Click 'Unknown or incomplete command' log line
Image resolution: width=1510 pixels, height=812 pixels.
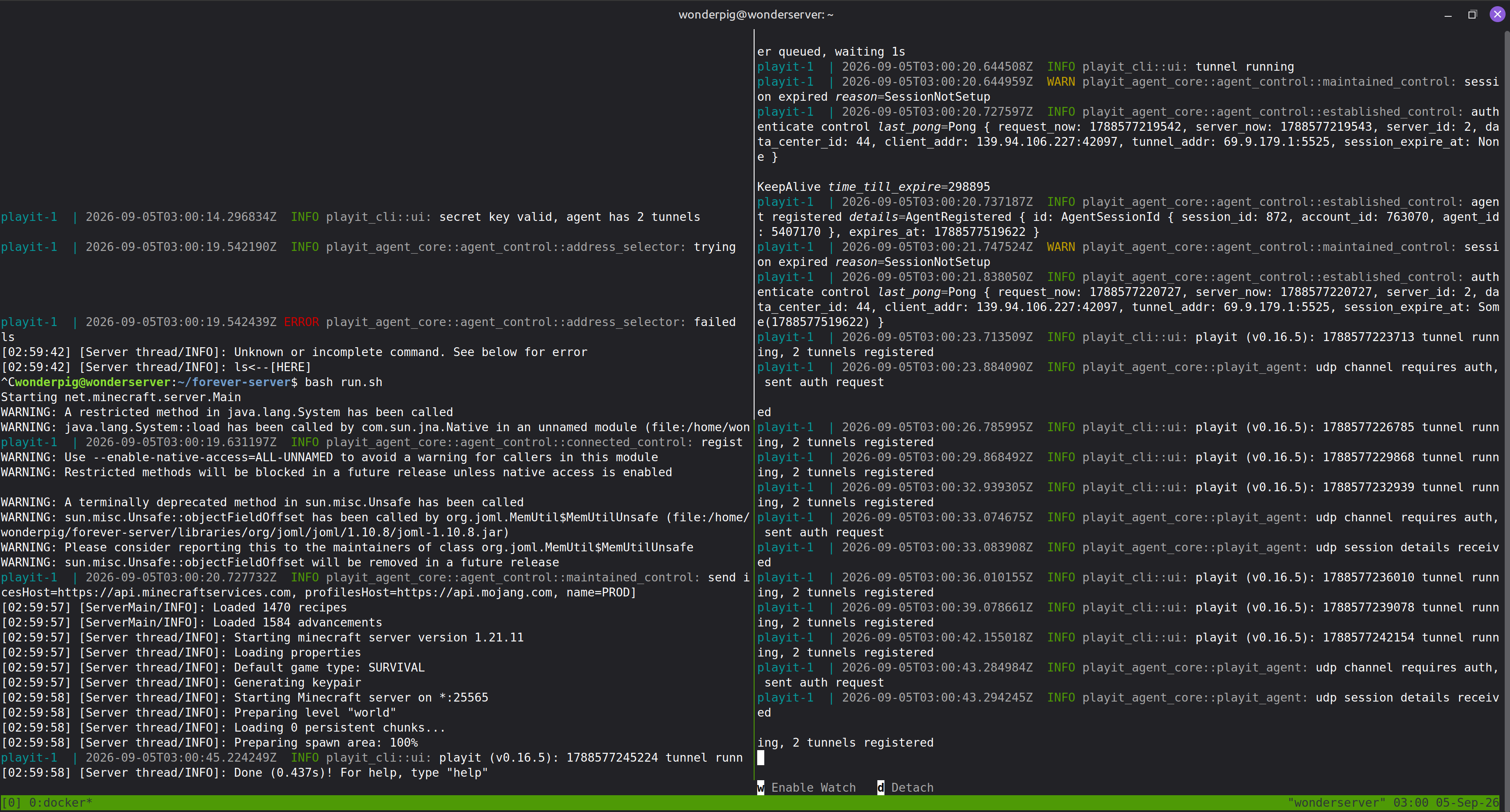(x=294, y=352)
